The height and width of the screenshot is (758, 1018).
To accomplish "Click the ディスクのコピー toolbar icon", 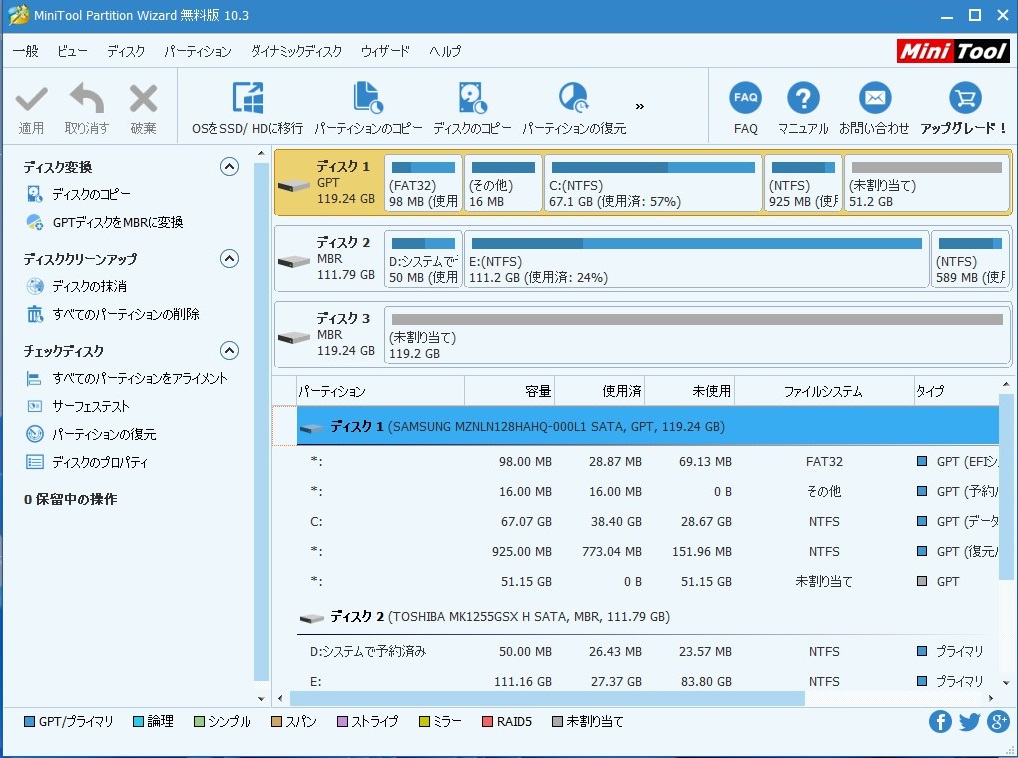I will [x=472, y=99].
